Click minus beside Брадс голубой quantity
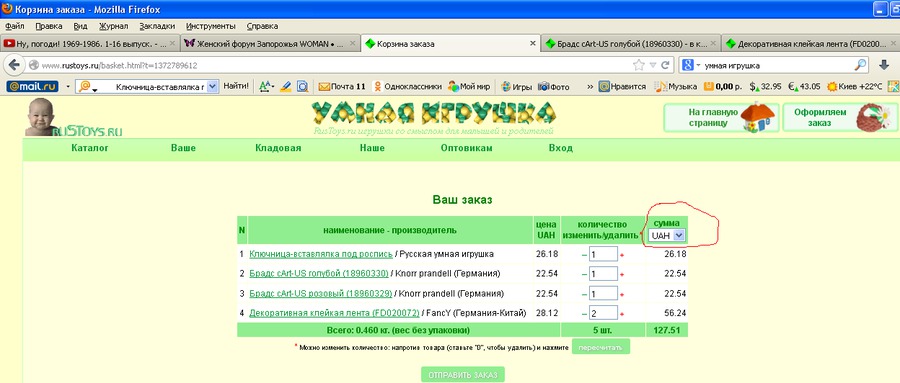The width and height of the screenshot is (900, 383). point(584,274)
